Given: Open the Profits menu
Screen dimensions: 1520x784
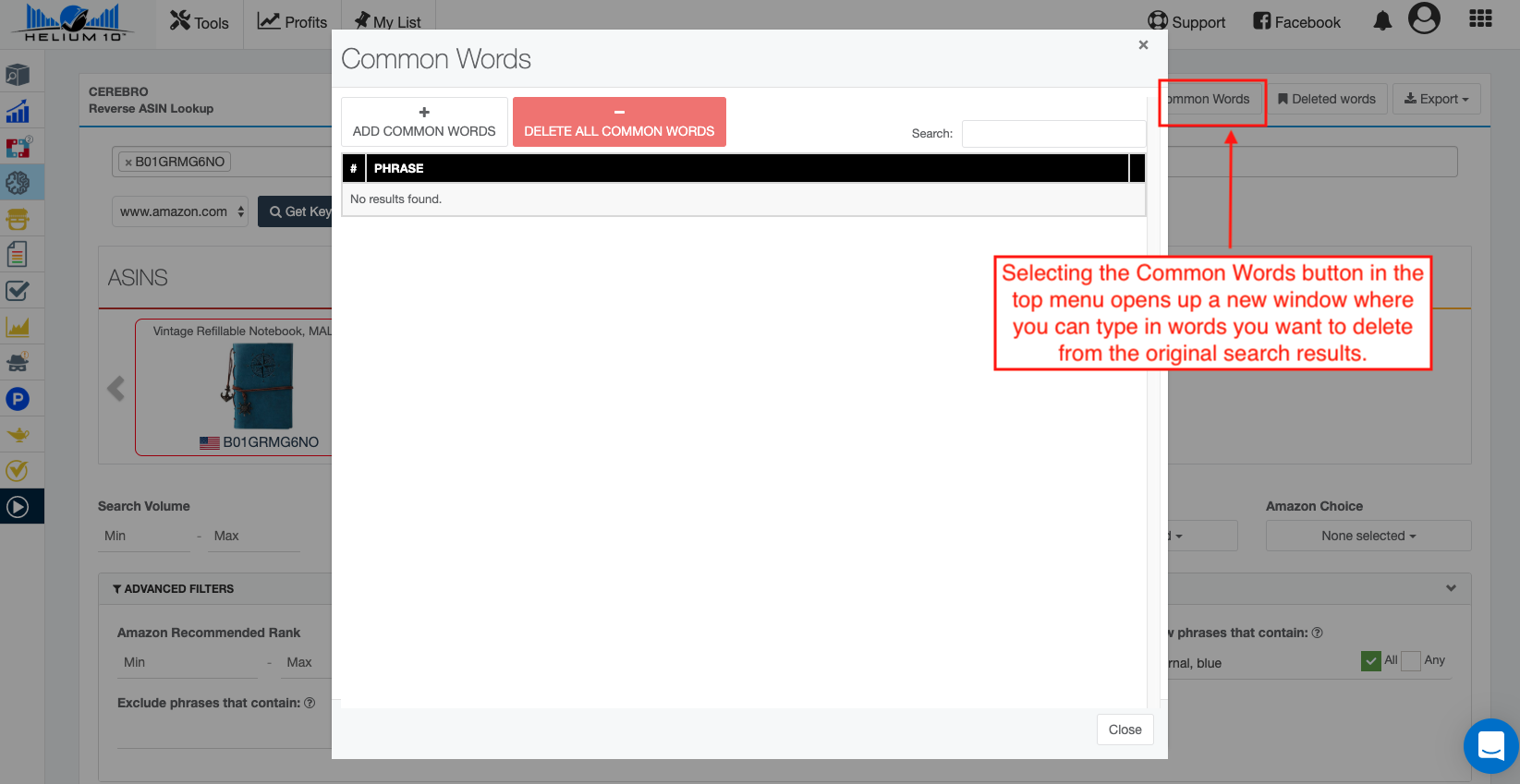Looking at the screenshot, I should coord(292,22).
